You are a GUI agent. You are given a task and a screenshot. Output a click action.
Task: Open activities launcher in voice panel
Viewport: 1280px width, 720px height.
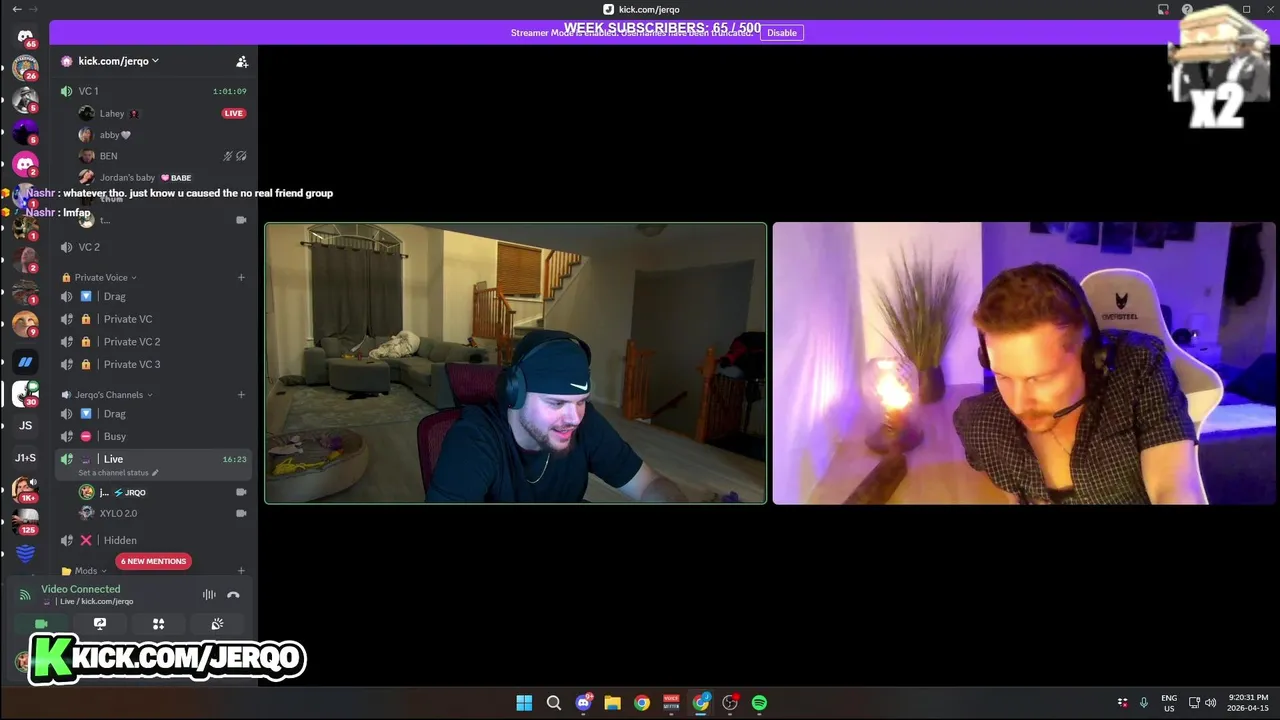point(158,623)
